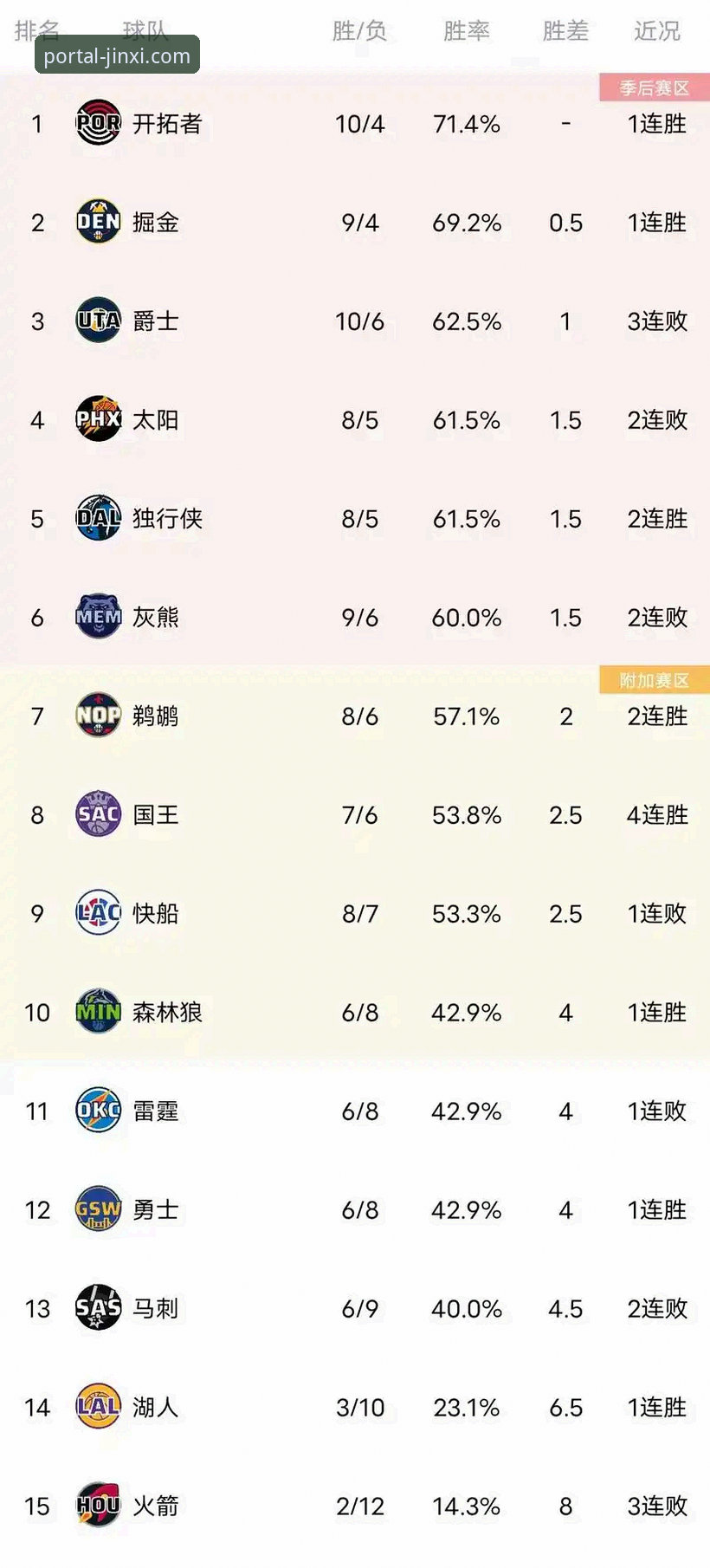This screenshot has height=1568, width=710.
Task: Click the Jazz UTA team logo
Action: coord(98,321)
